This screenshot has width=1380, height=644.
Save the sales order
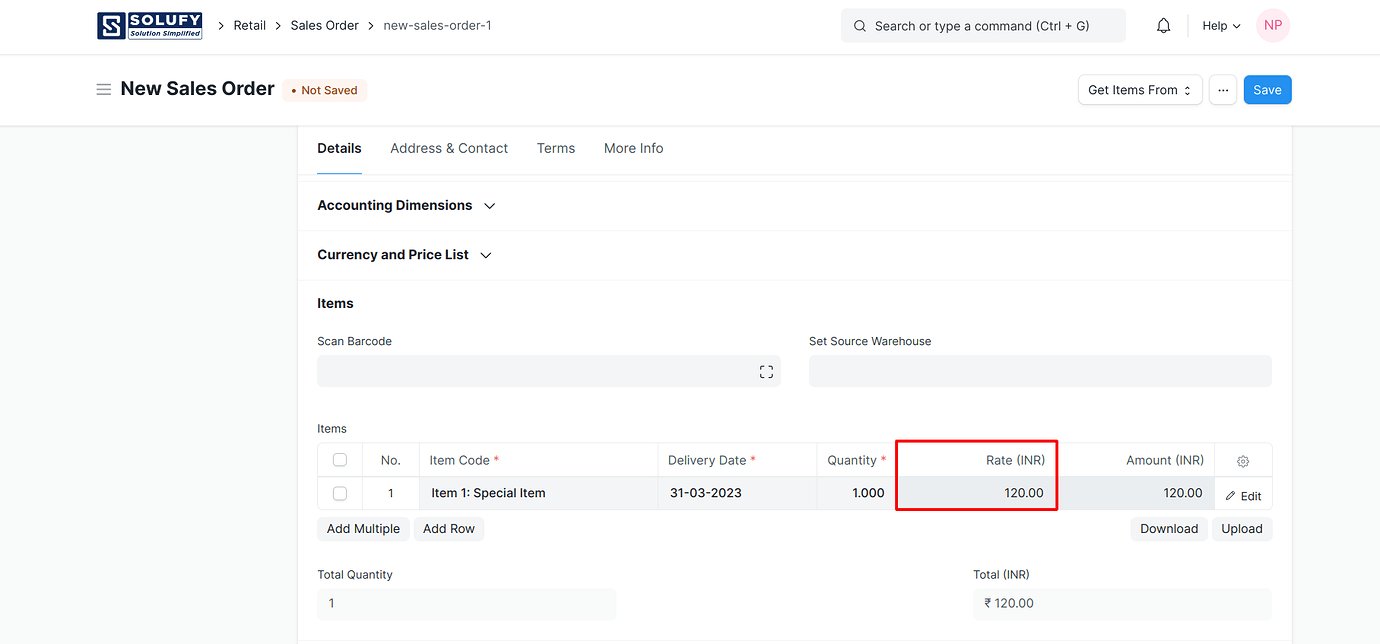click(1267, 90)
